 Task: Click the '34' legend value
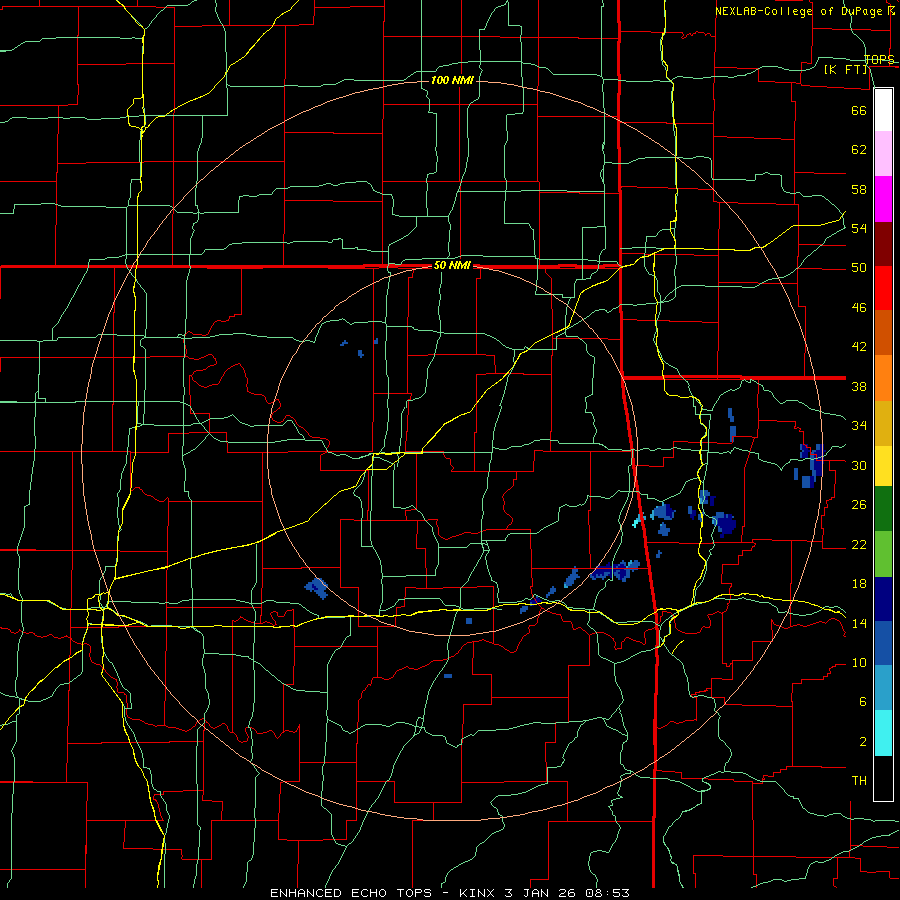pos(859,426)
